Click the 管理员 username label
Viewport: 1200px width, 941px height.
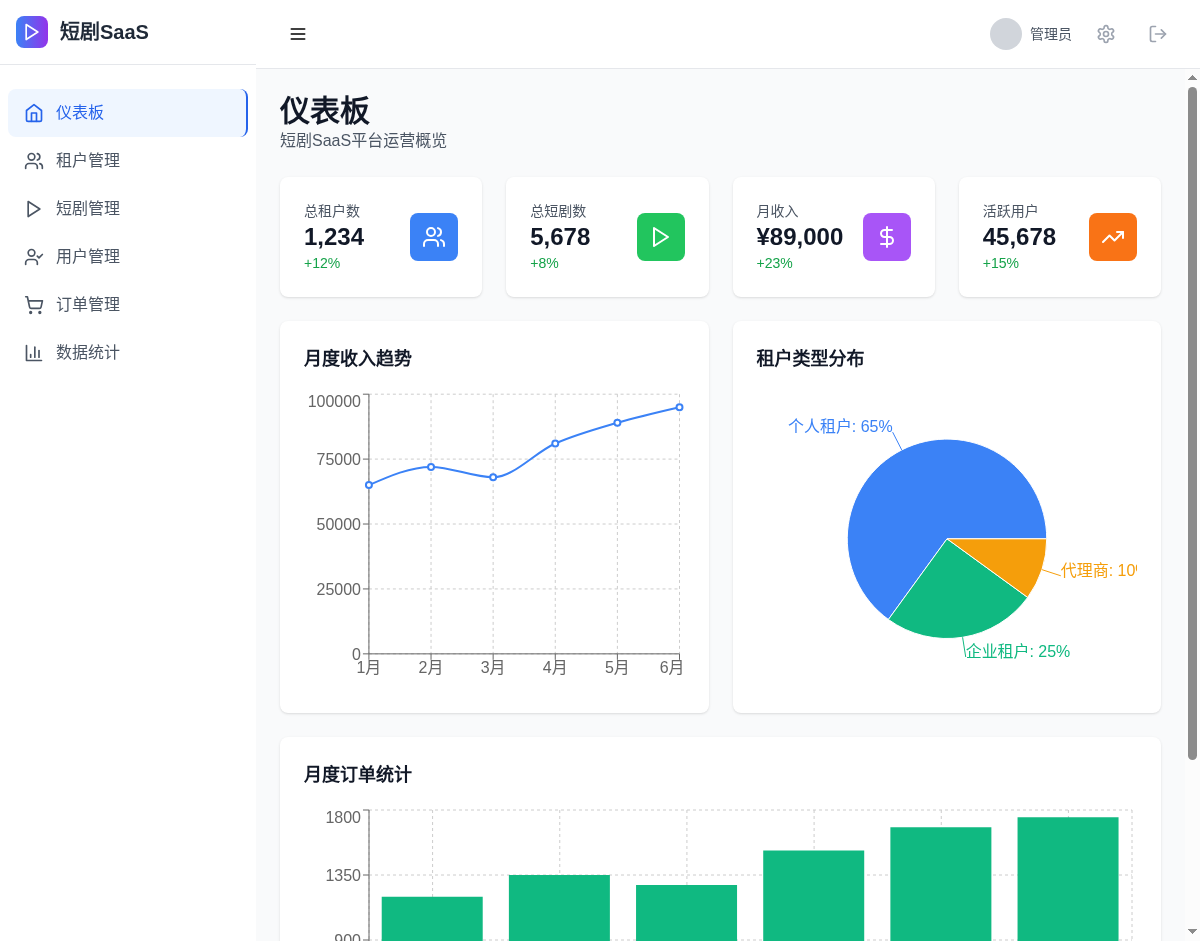pos(1050,34)
